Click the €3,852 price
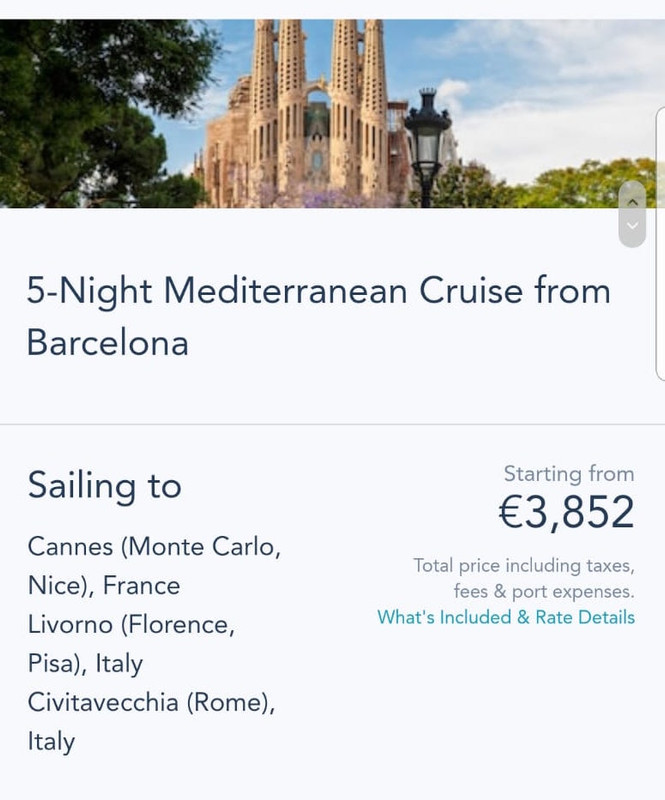This screenshot has height=800, width=665. coord(566,512)
